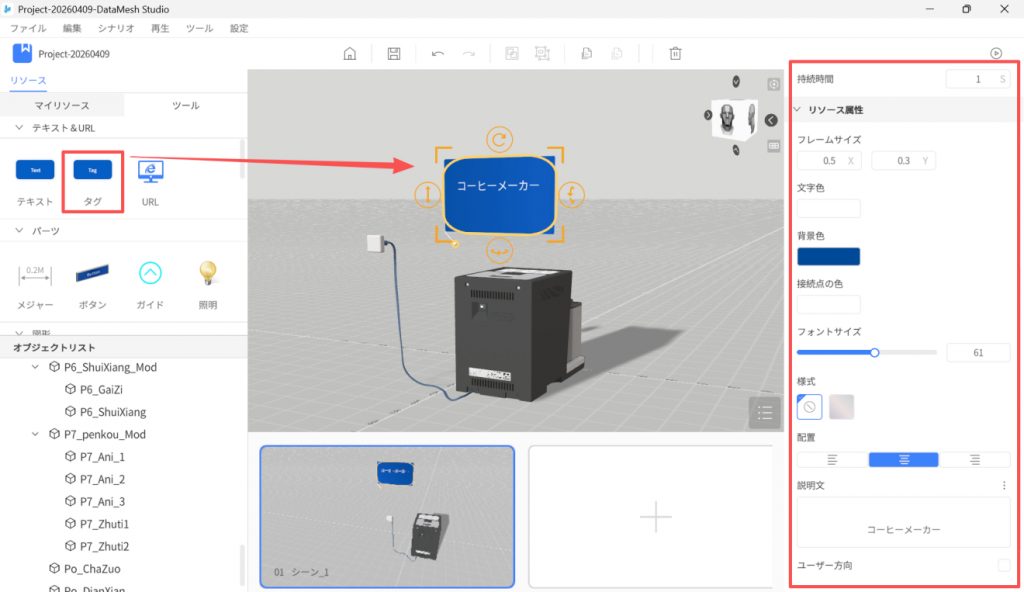Select center text alignment option
Image resolution: width=1024 pixels, height=592 pixels.
coord(903,460)
